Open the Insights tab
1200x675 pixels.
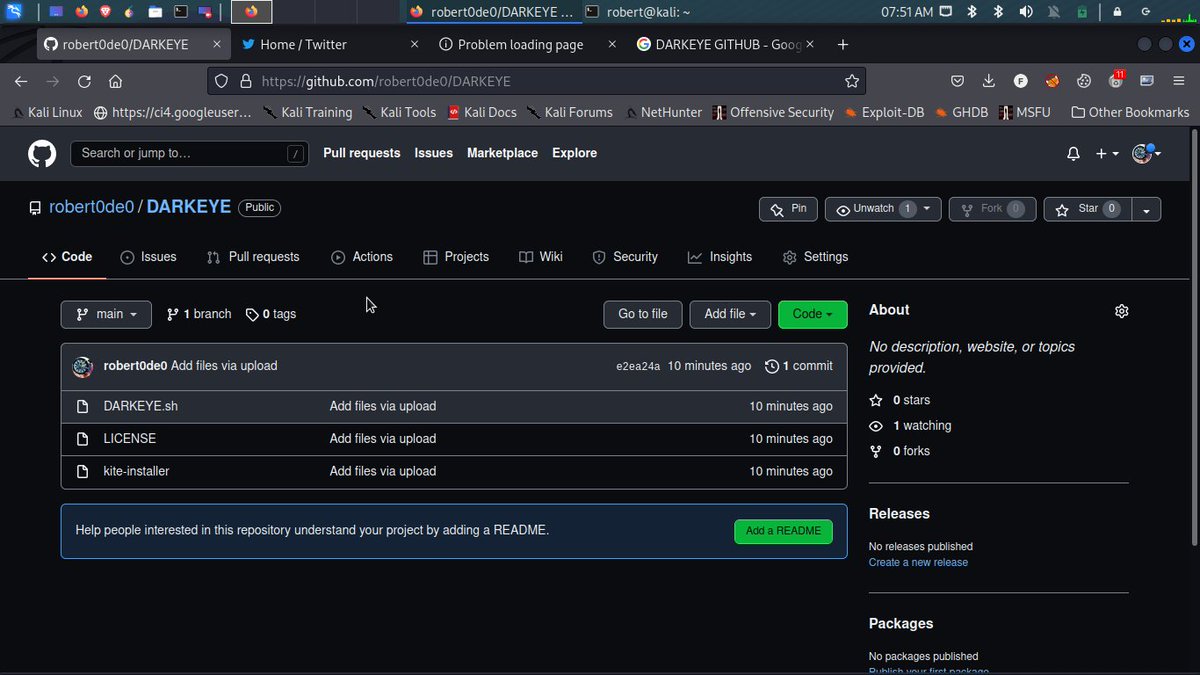pos(720,257)
